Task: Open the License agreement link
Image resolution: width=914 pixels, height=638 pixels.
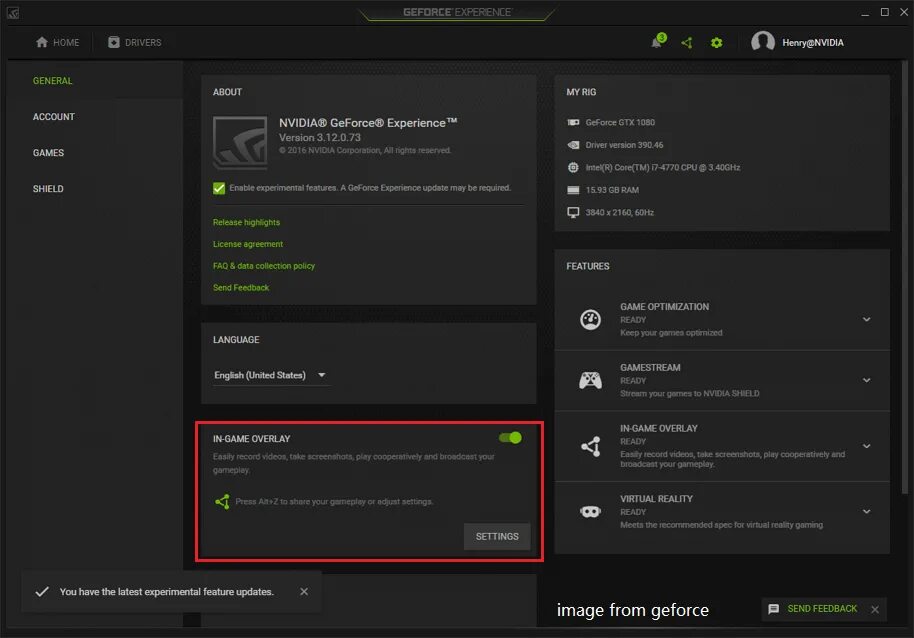Action: [x=247, y=243]
